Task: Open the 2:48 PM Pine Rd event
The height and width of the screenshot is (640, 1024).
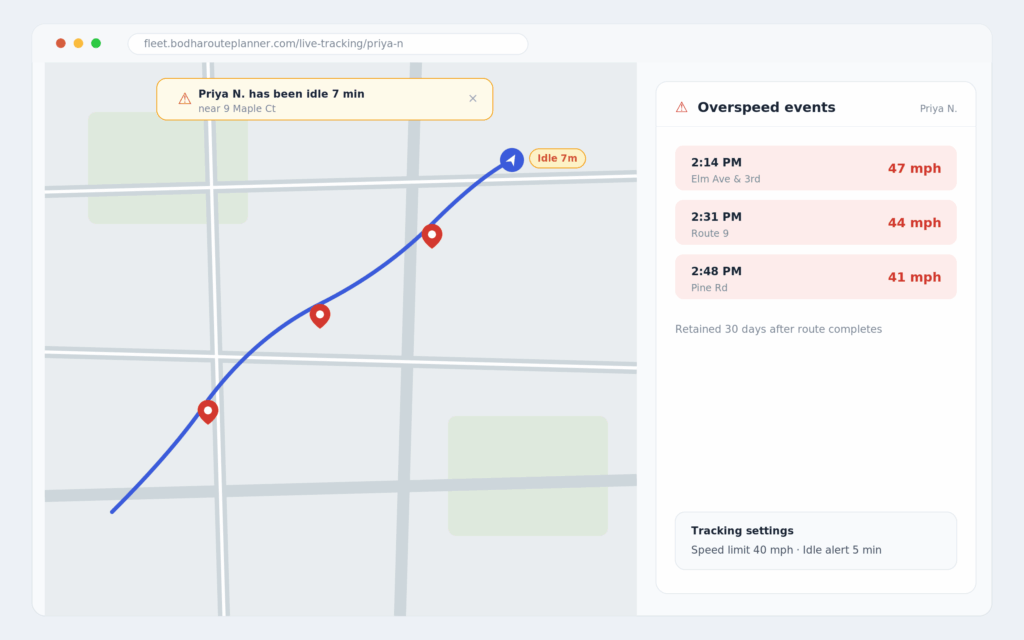Action: (816, 277)
